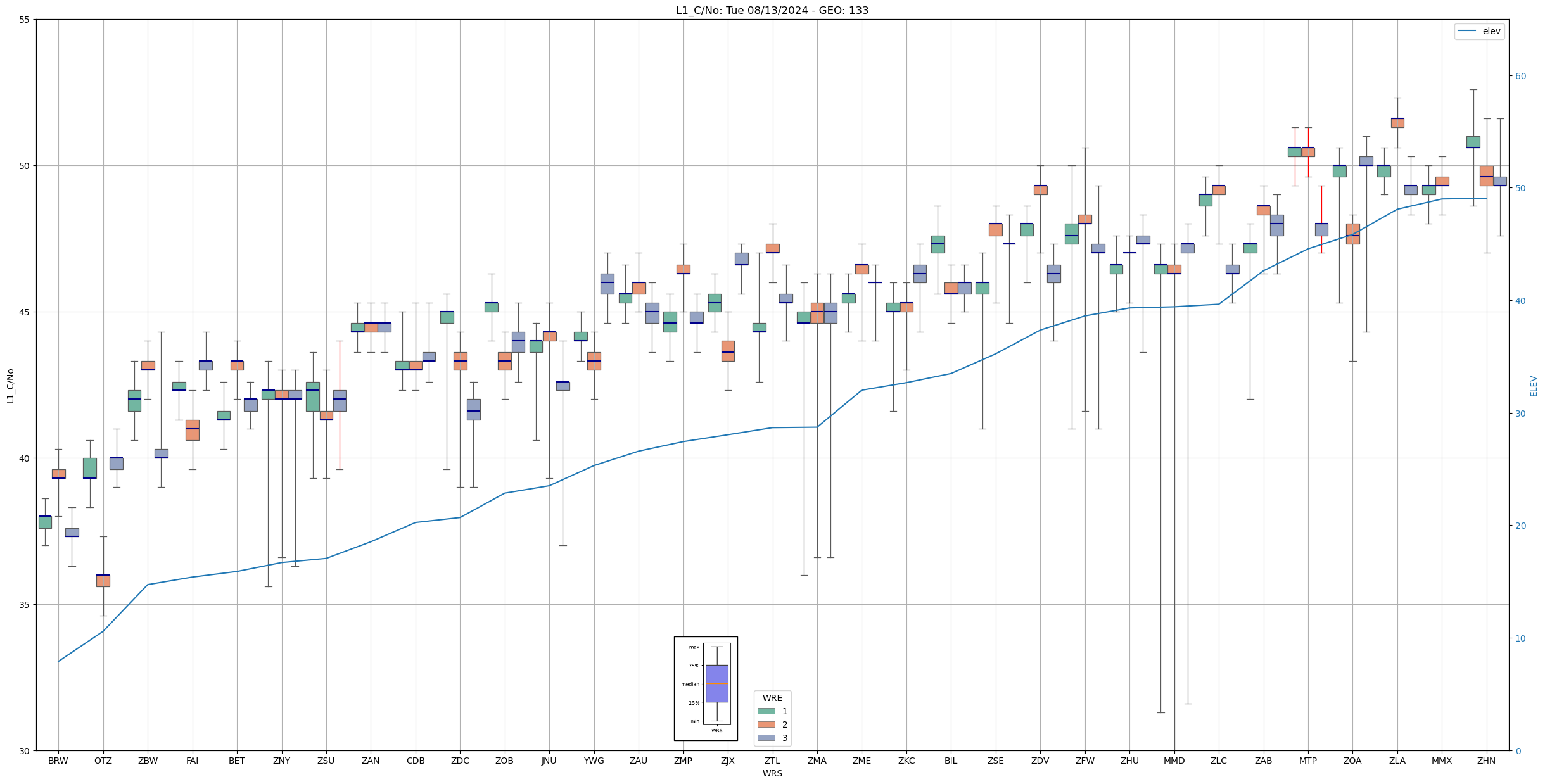Screen dimensions: 1545x784
Task: Click the ZSU station tick label
Action: click(x=326, y=761)
